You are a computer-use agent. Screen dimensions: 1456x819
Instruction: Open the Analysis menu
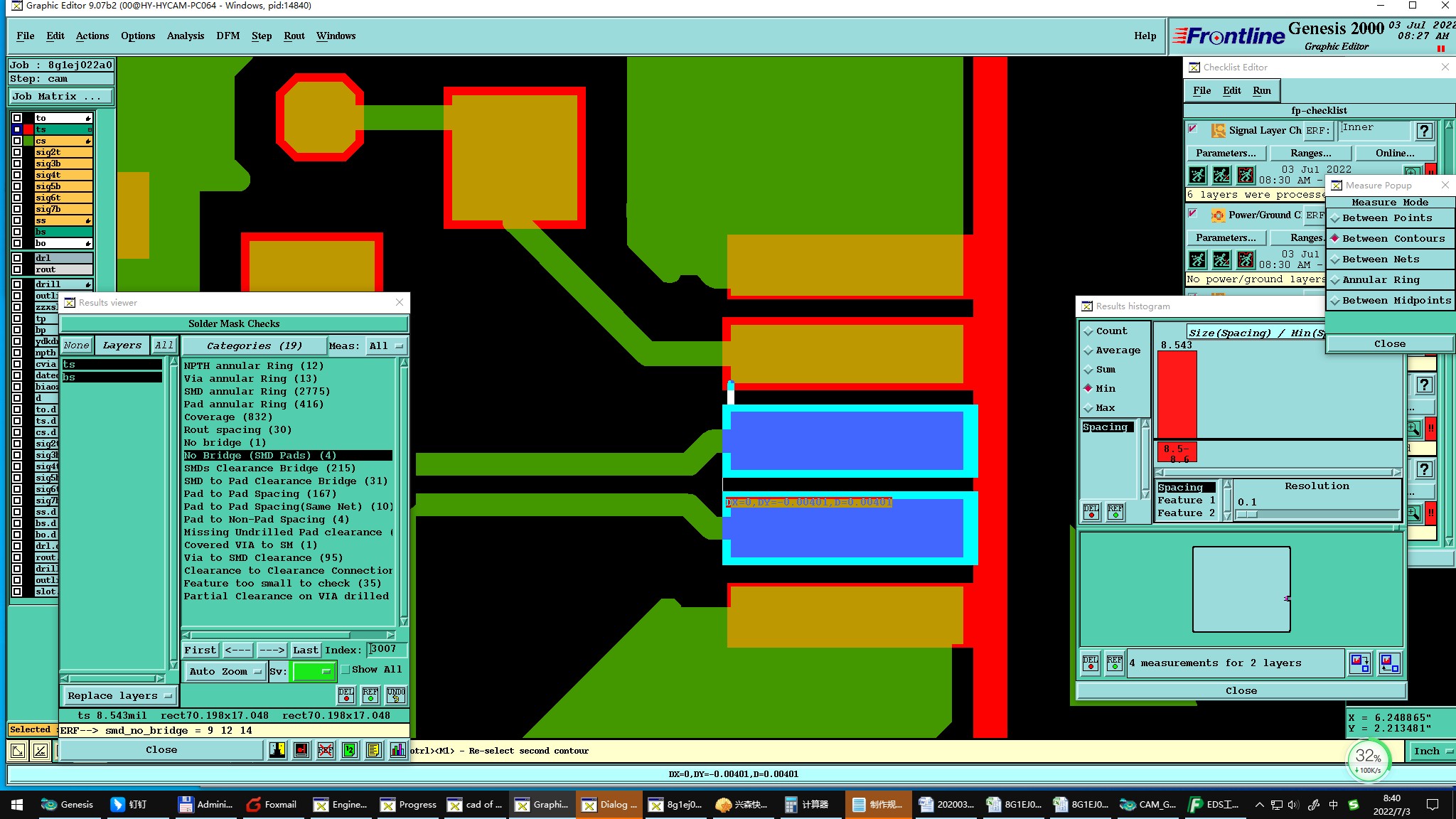pos(186,36)
